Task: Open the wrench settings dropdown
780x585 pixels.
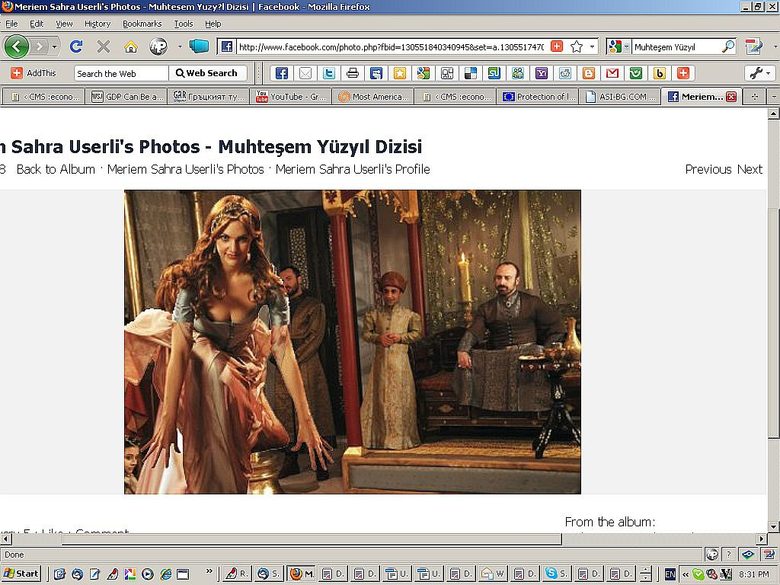Action: (760, 73)
